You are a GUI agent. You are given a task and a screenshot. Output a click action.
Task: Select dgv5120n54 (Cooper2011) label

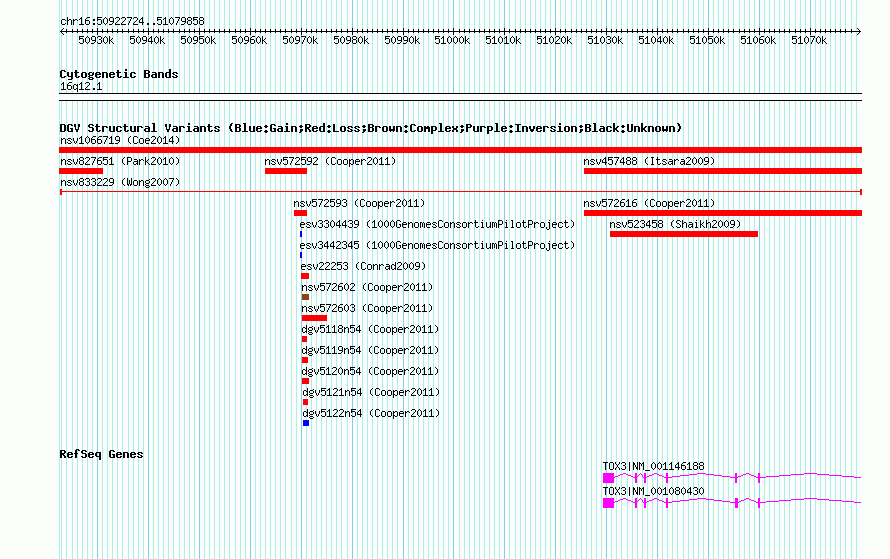pyautogui.click(x=371, y=371)
